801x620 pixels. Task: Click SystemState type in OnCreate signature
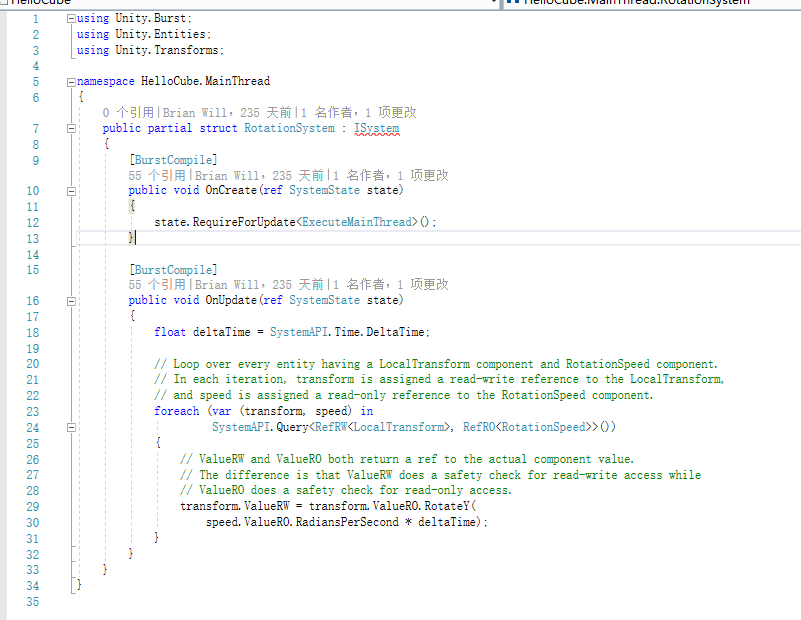pos(324,190)
